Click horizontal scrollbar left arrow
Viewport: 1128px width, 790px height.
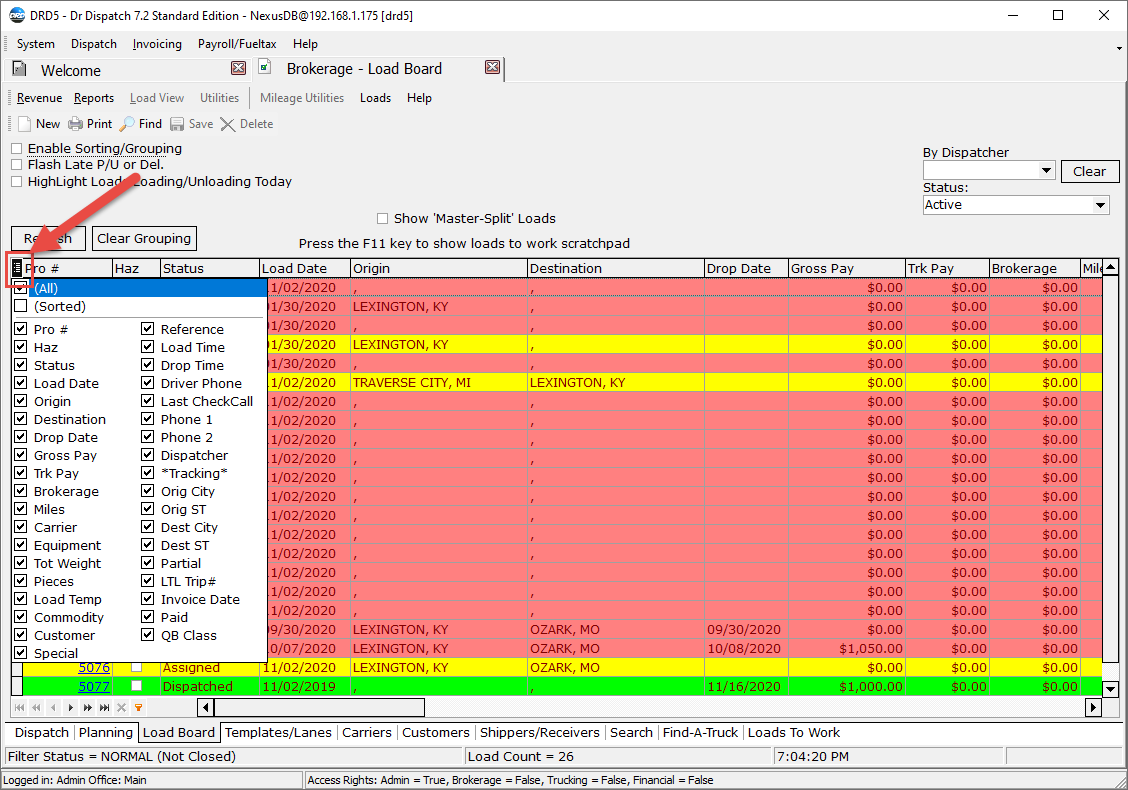(x=206, y=708)
